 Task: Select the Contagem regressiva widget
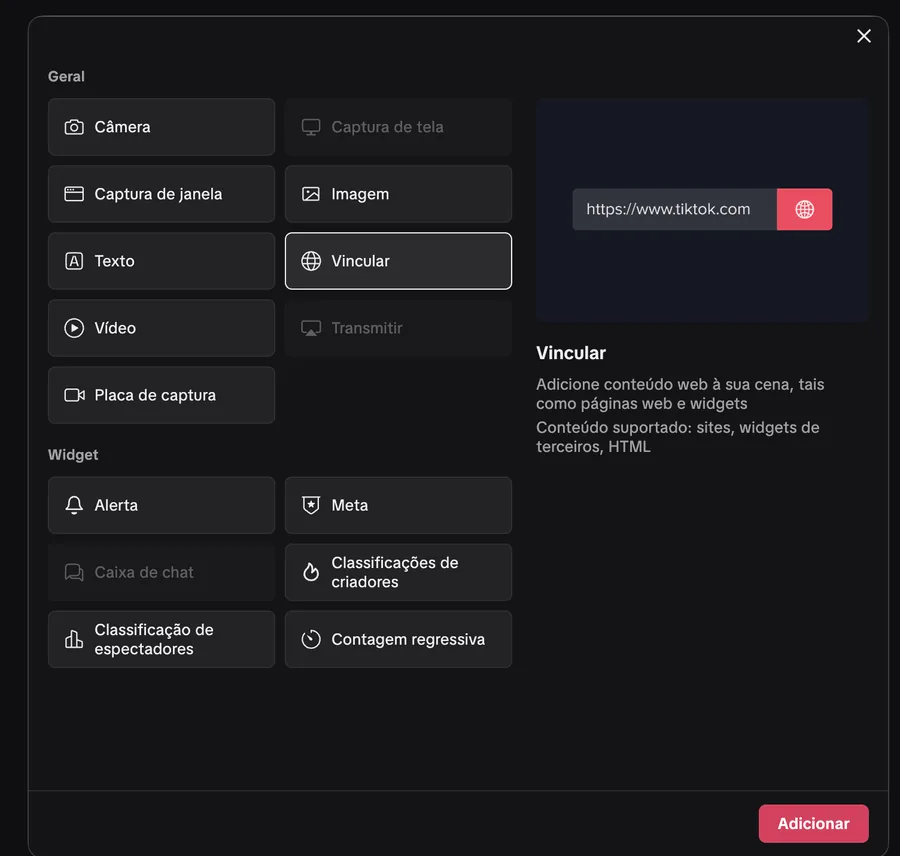pyautogui.click(x=398, y=639)
